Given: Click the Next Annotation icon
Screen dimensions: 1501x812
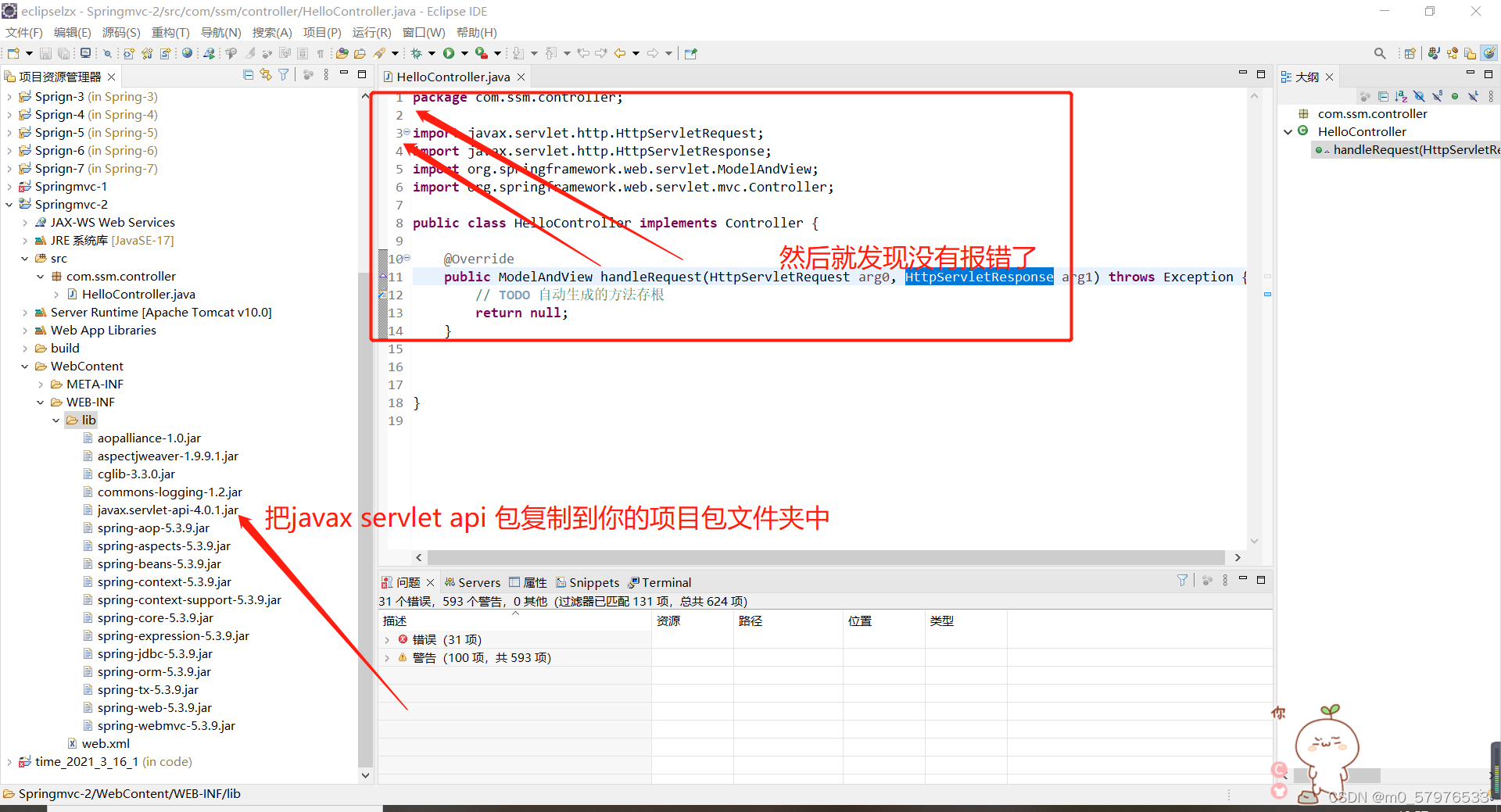Looking at the screenshot, I should tap(518, 53).
